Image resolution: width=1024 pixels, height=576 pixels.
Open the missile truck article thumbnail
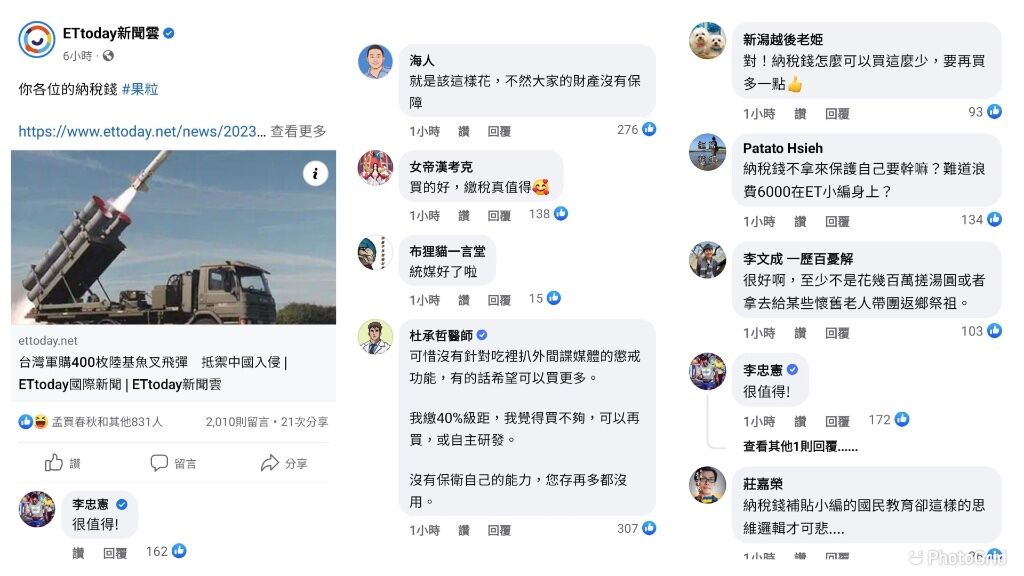pos(174,238)
